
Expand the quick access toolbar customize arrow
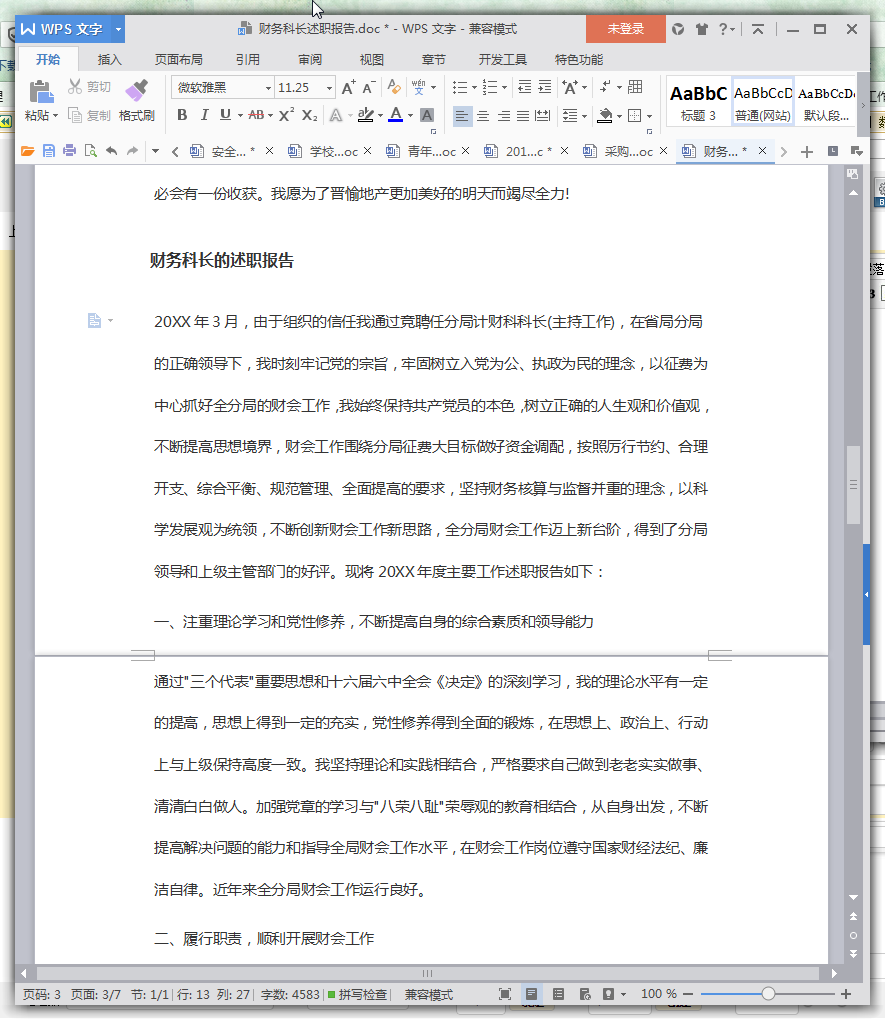pyautogui.click(x=155, y=151)
